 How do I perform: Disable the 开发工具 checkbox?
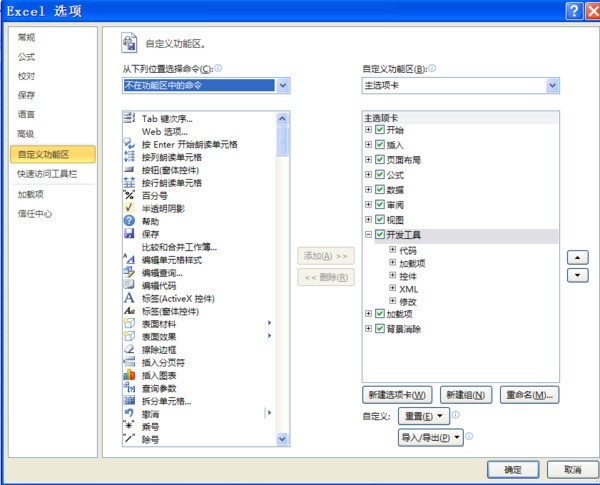click(x=380, y=234)
